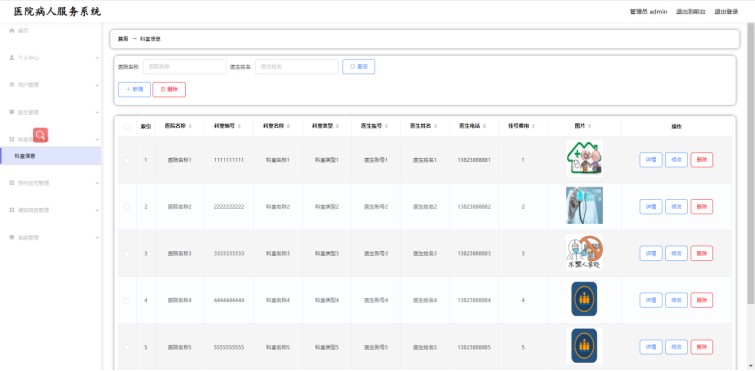Viewport: 755px width, 371px height.
Task: Click the 医院病人服务系统 title
Action: point(57,12)
